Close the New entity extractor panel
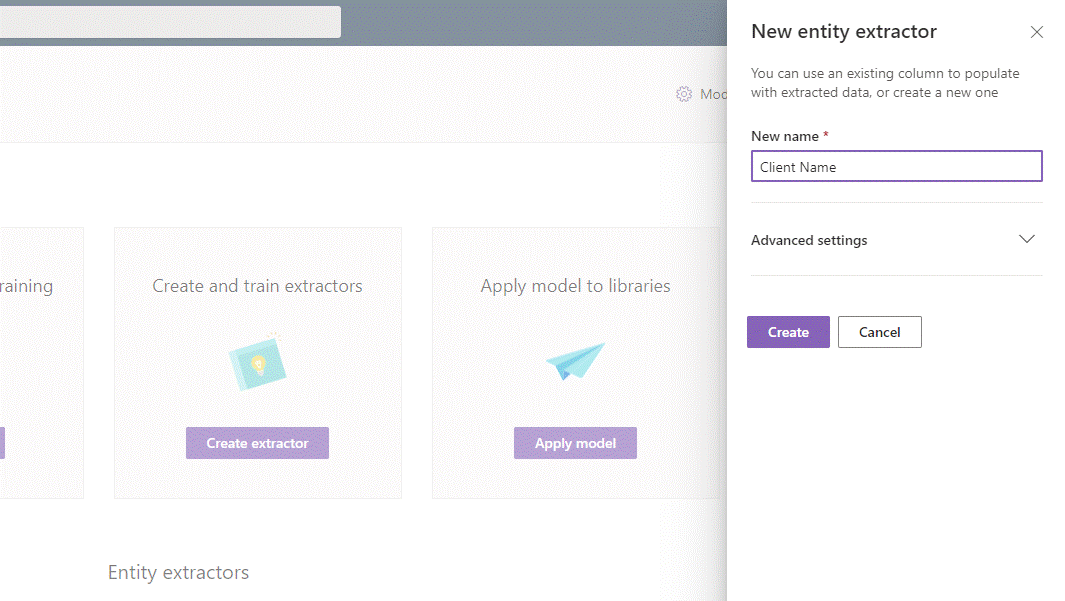The image size is (1065, 601). 1036,32
